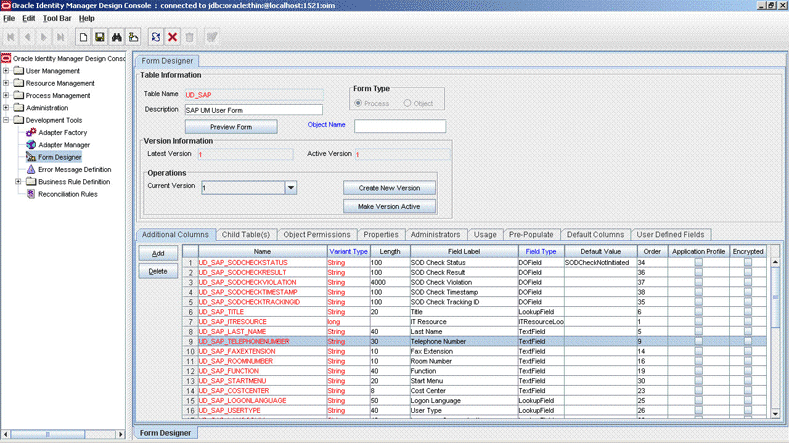Select Business Rule Definition folder

click(x=74, y=182)
